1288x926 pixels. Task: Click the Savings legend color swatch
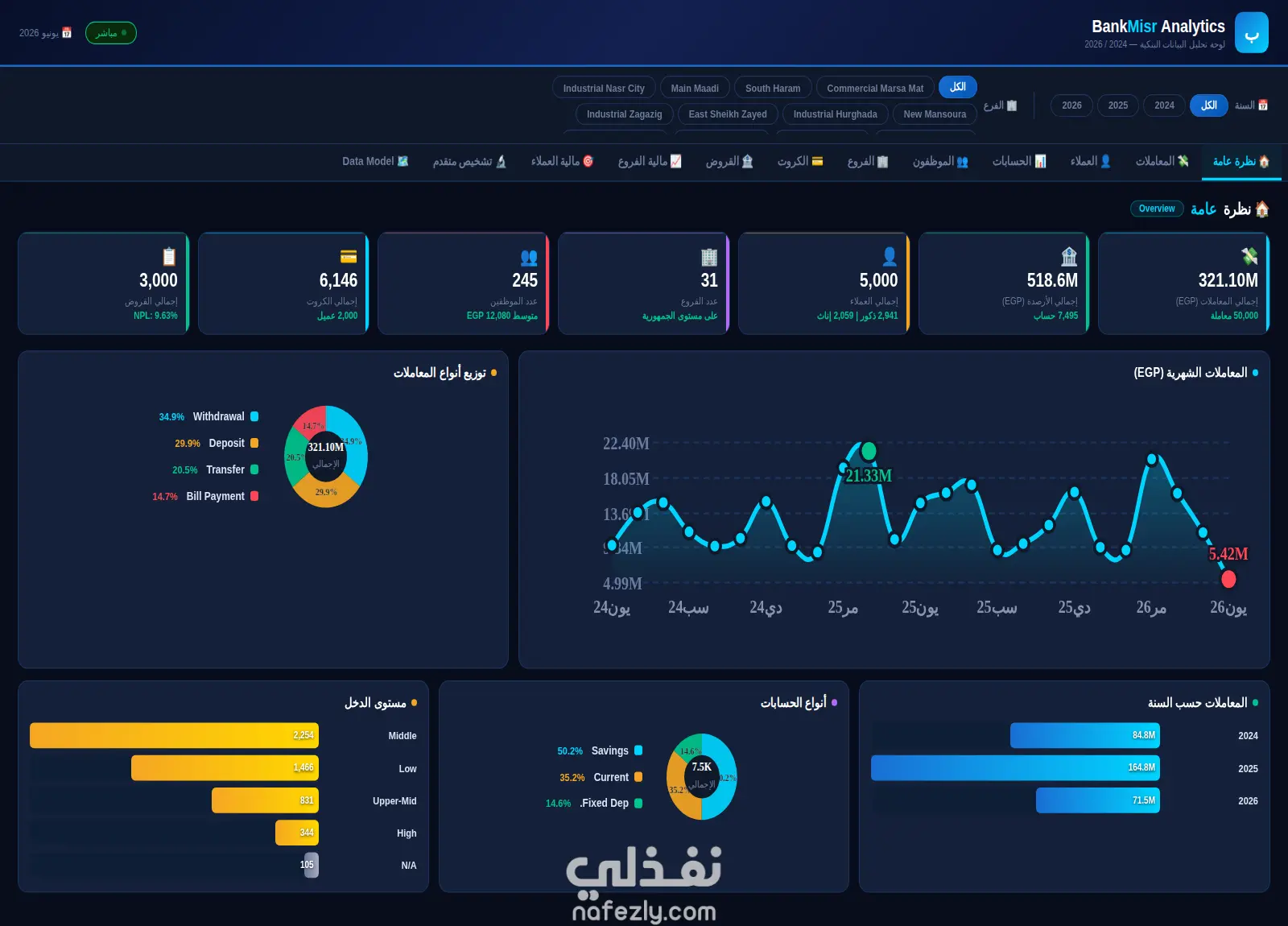(x=638, y=750)
